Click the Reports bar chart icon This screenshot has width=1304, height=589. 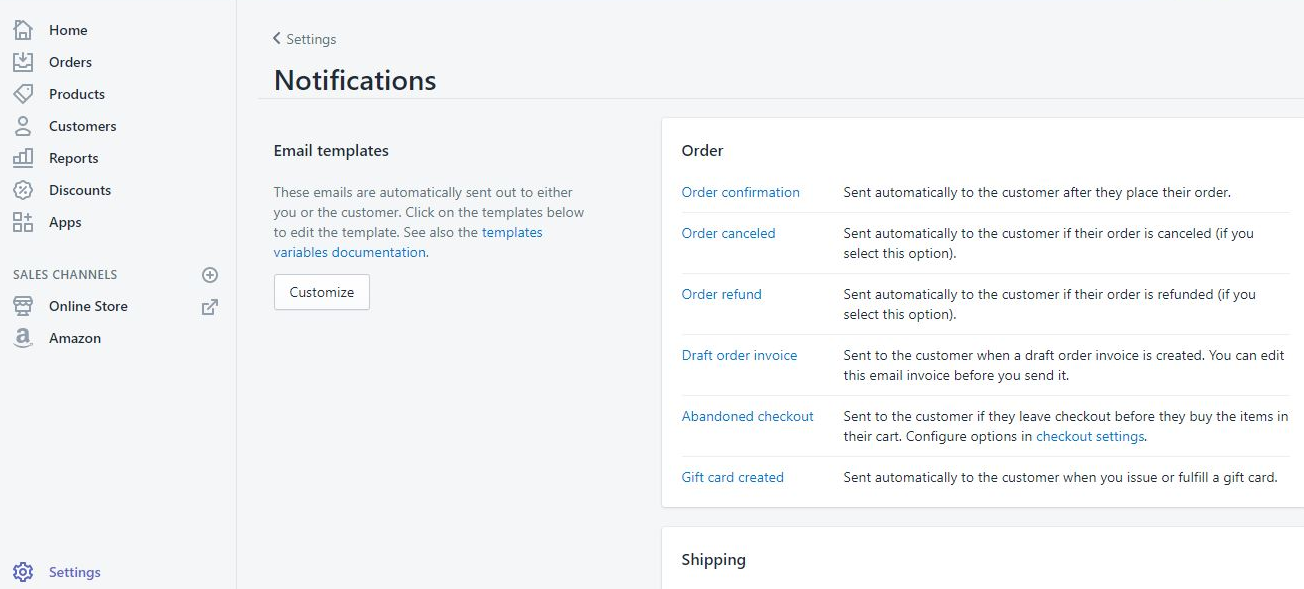click(22, 158)
